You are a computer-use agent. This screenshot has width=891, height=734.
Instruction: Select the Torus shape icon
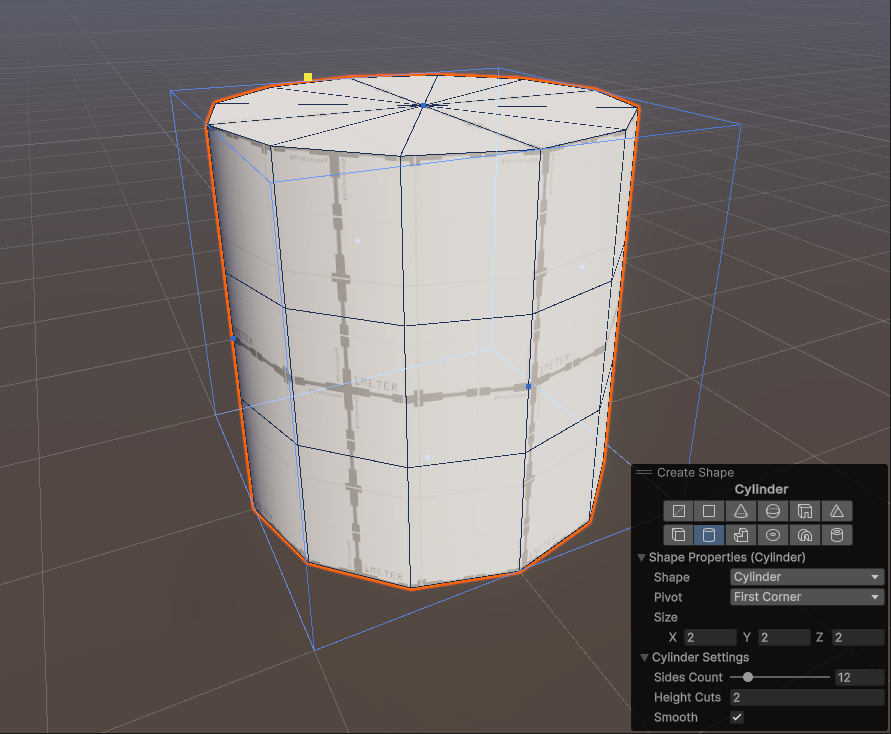773,535
